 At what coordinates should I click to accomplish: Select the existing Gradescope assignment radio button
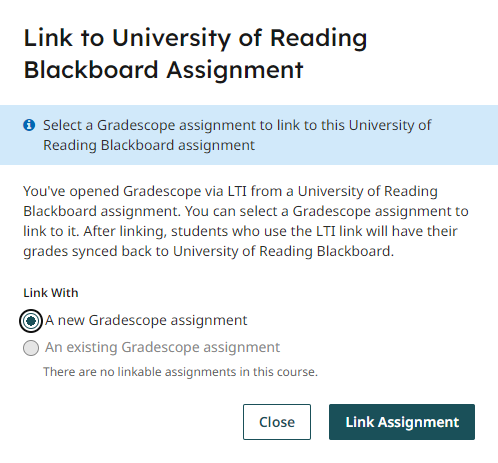pyautogui.click(x=31, y=348)
